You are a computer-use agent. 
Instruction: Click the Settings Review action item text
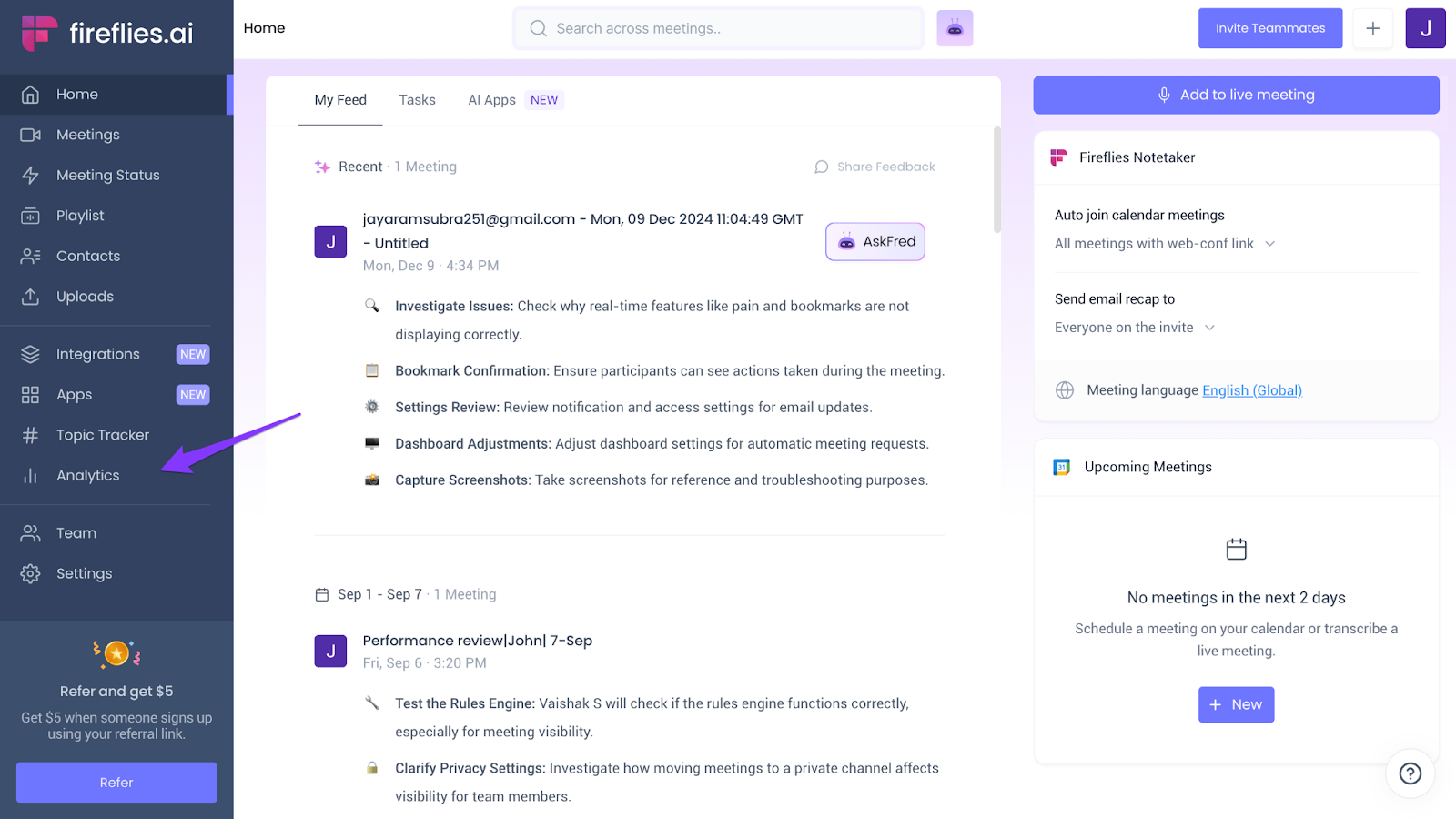(x=633, y=408)
